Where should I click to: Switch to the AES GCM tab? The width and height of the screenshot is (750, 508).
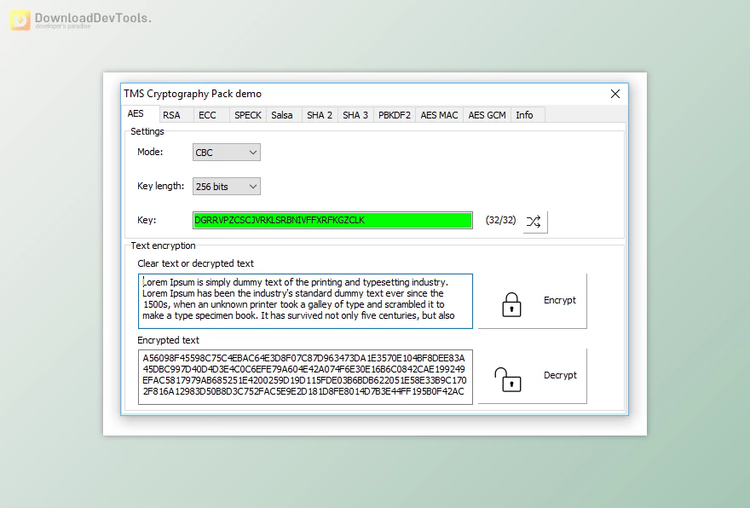click(x=487, y=115)
